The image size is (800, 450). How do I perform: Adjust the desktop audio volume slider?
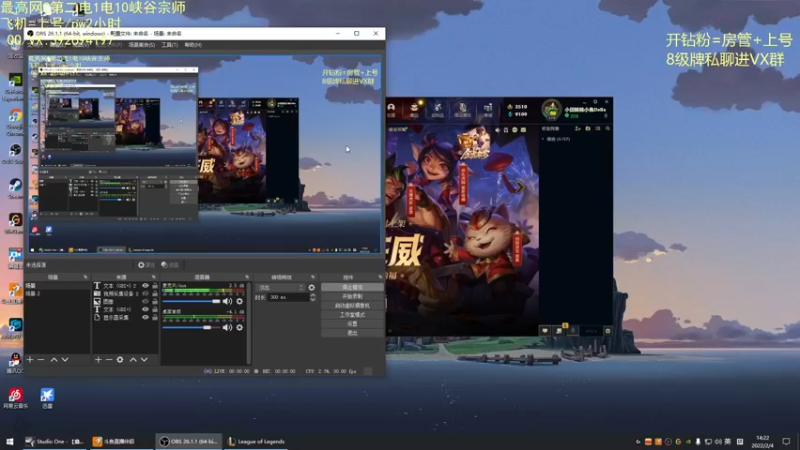pos(191,328)
